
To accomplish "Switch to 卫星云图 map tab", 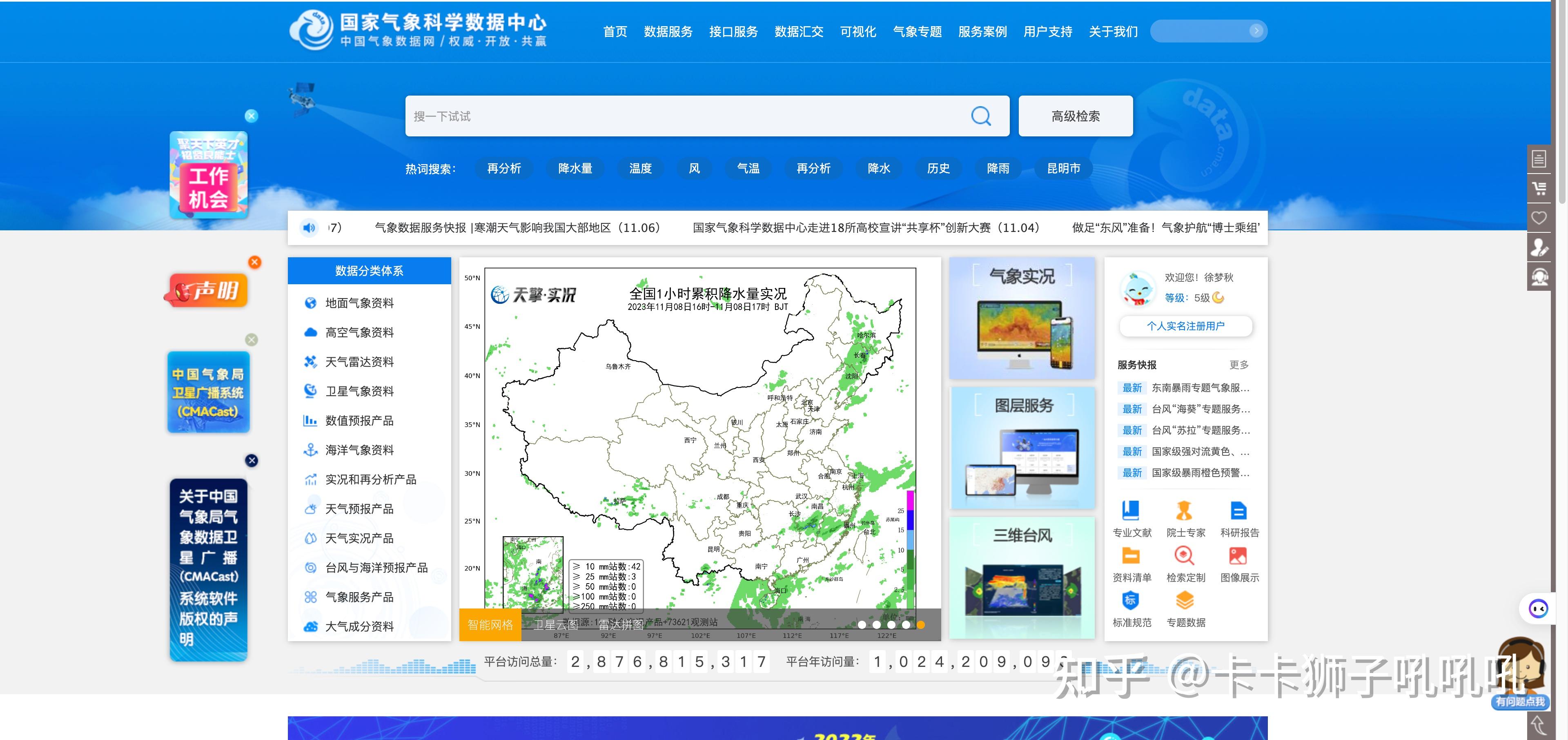I will tap(555, 624).
